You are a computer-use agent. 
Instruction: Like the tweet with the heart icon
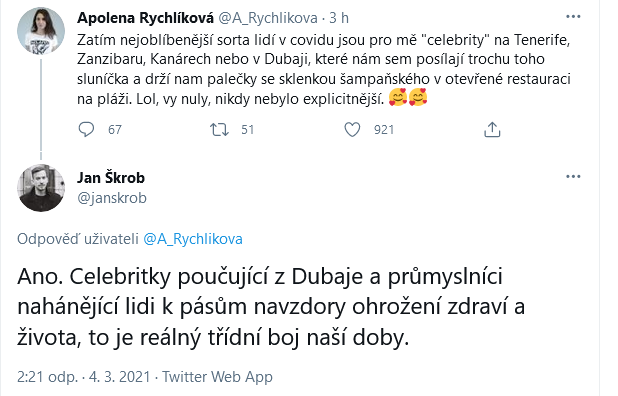[352, 129]
